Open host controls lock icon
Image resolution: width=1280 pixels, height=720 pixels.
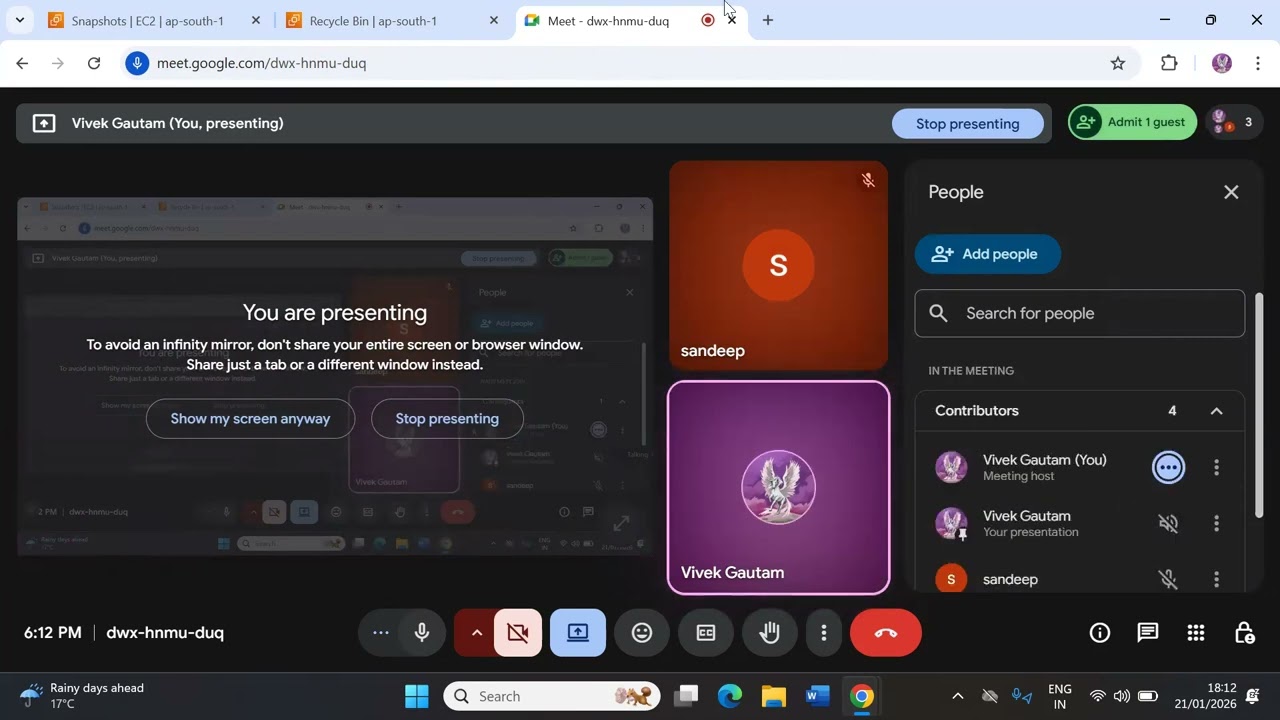1244,633
